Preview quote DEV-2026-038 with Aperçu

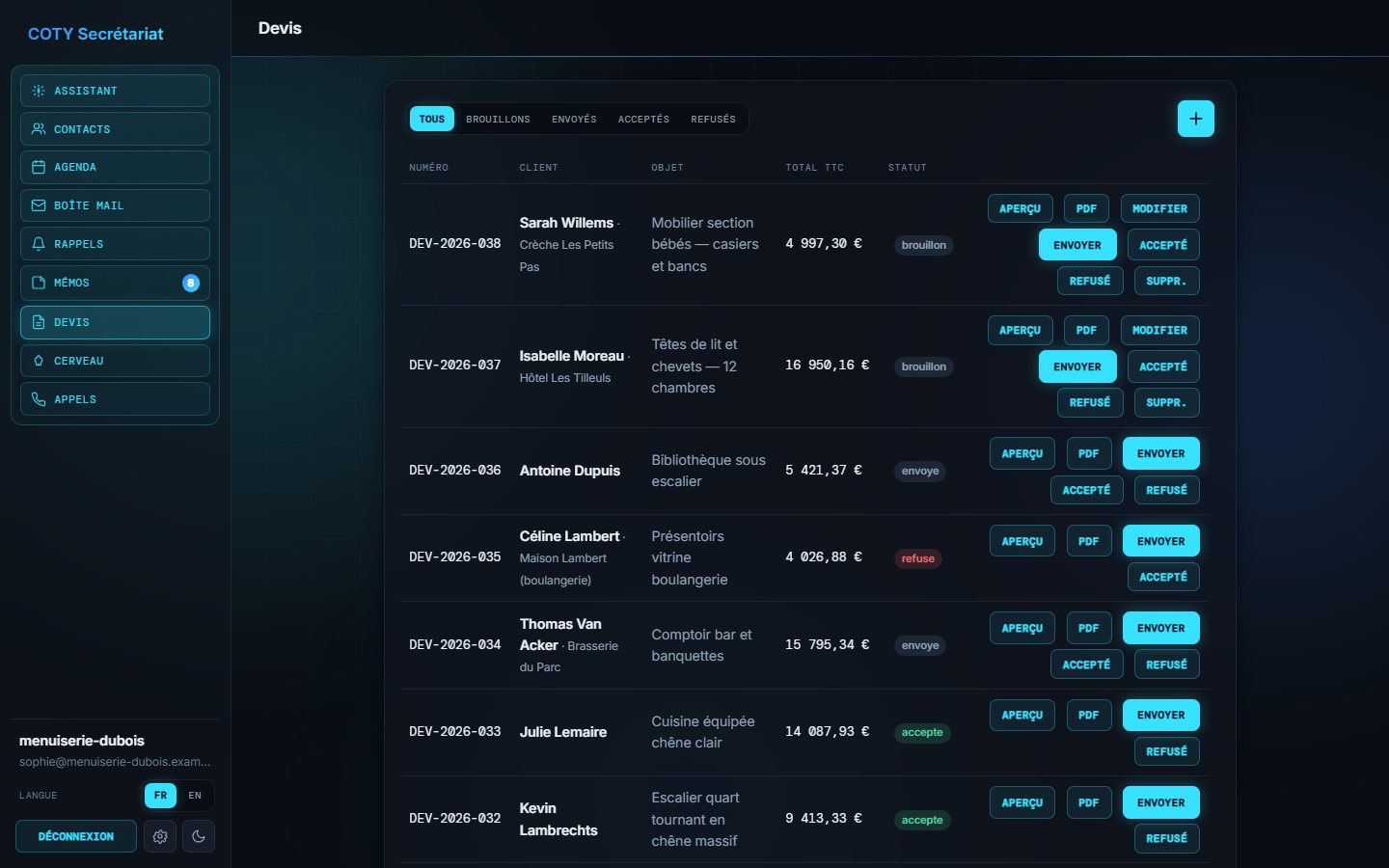(1020, 208)
